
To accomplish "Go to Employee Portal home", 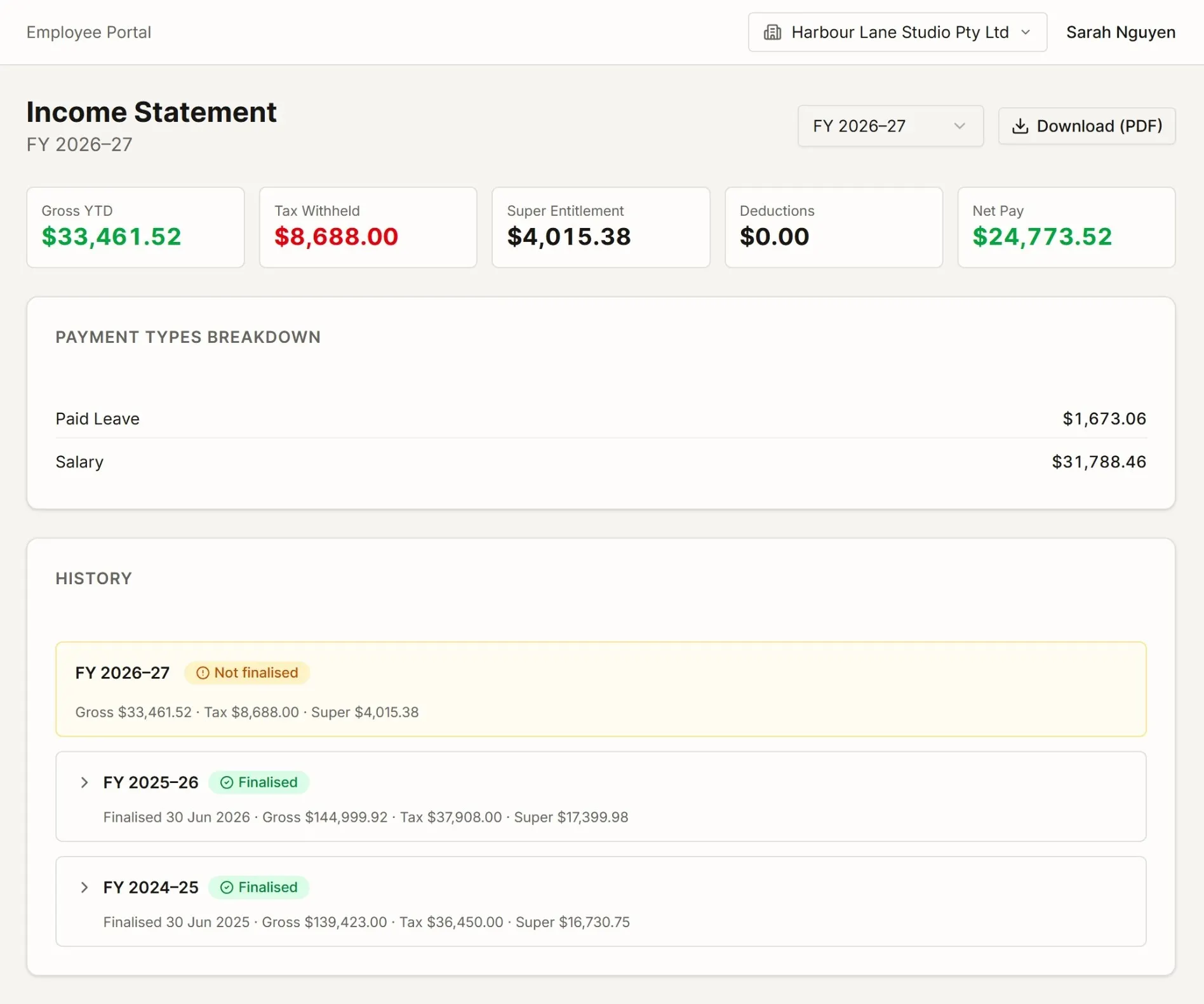I will [x=89, y=32].
